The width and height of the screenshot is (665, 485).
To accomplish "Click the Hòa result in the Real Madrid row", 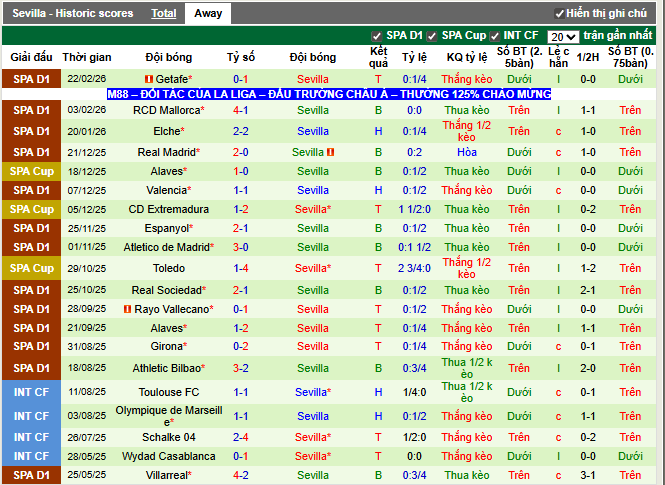I will pos(467,152).
